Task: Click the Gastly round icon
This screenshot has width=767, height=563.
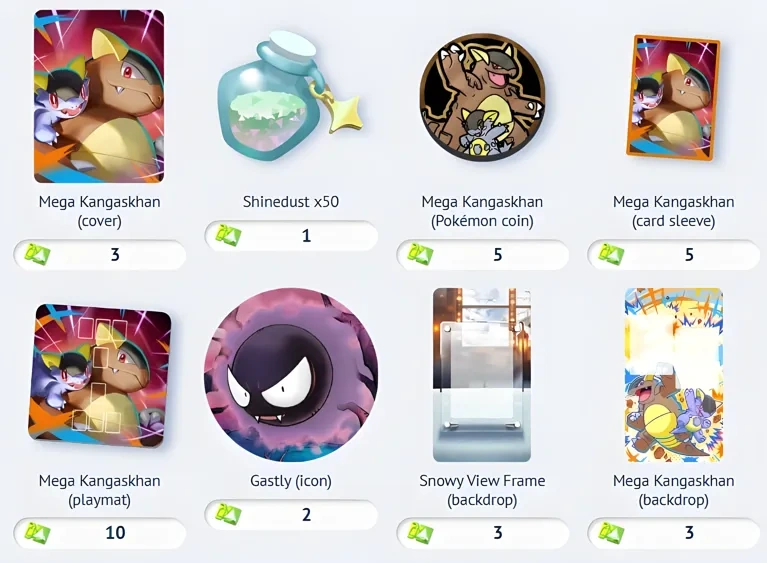Action: click(x=291, y=375)
